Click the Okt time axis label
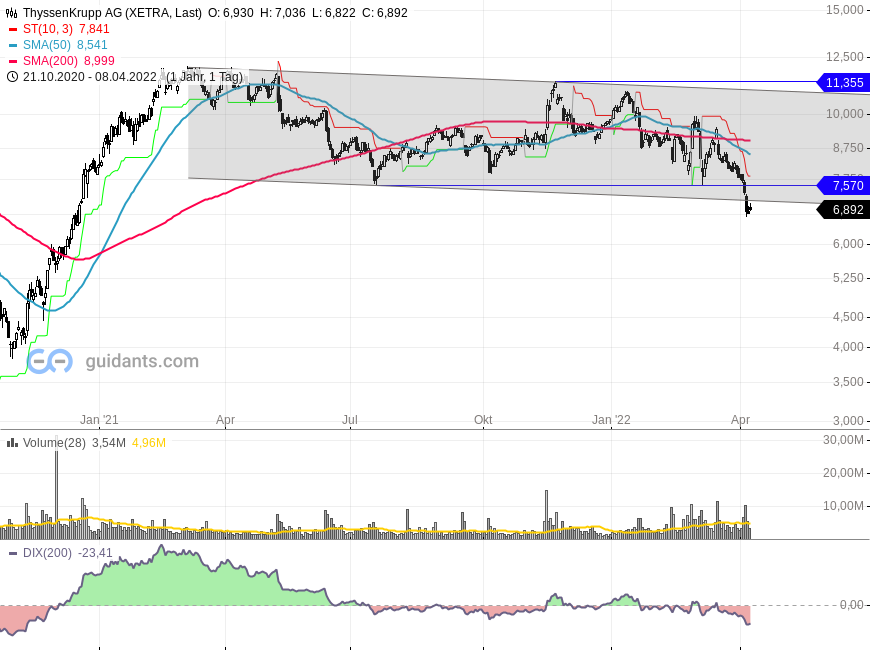The image size is (870, 650). coord(483,420)
